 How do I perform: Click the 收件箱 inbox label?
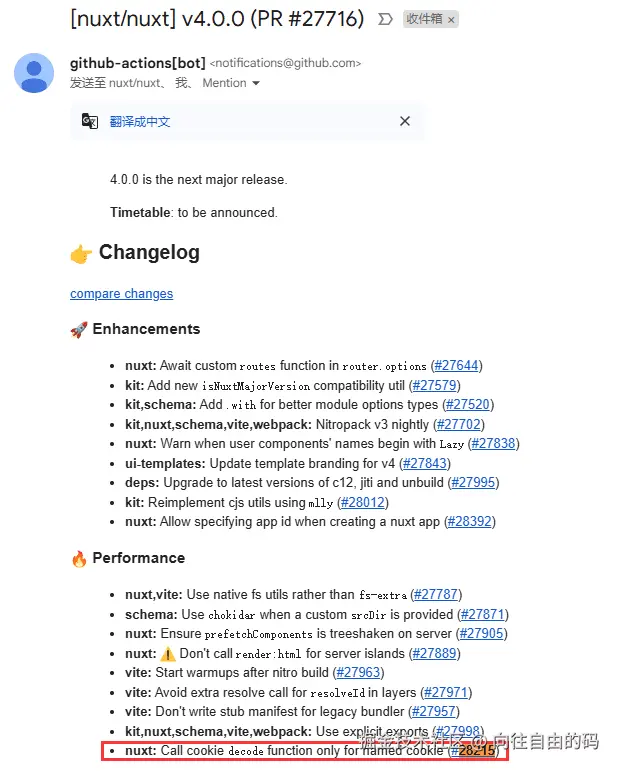[x=423, y=20]
